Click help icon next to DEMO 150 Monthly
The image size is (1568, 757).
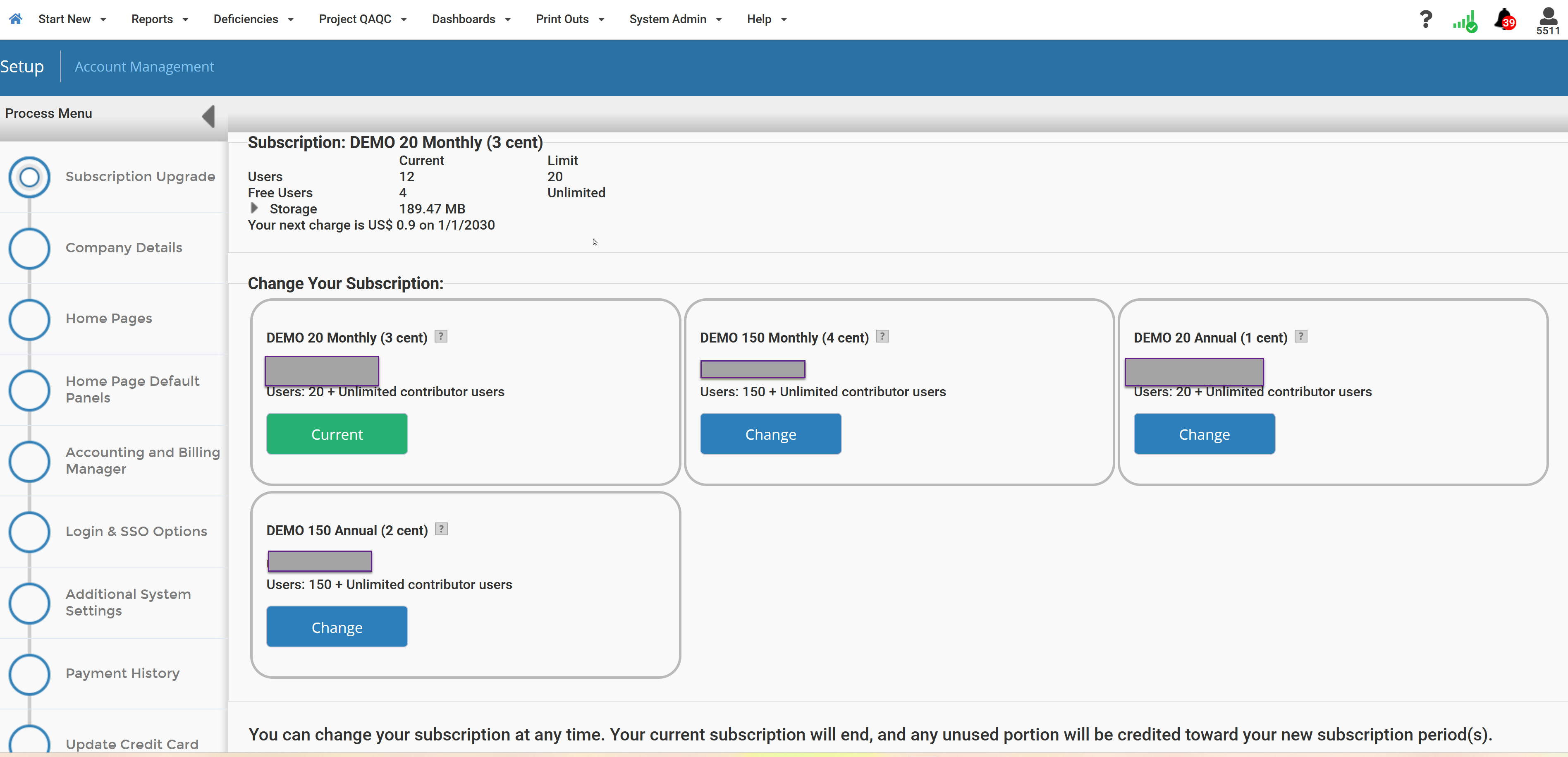pyautogui.click(x=882, y=336)
